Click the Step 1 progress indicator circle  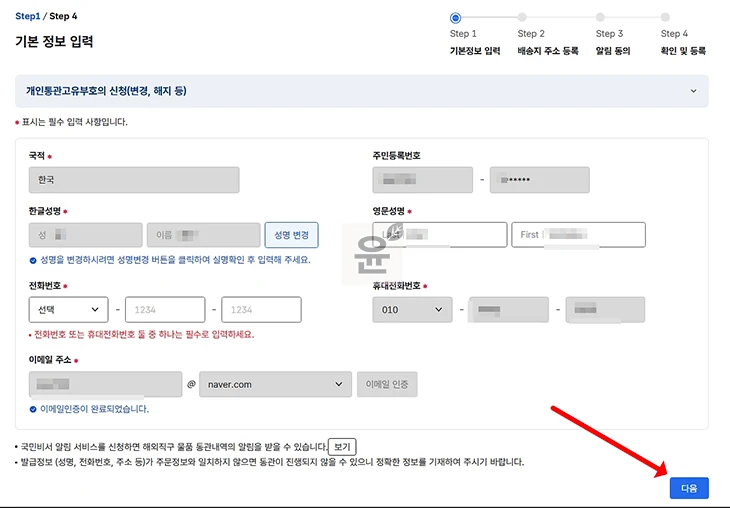pos(455,18)
